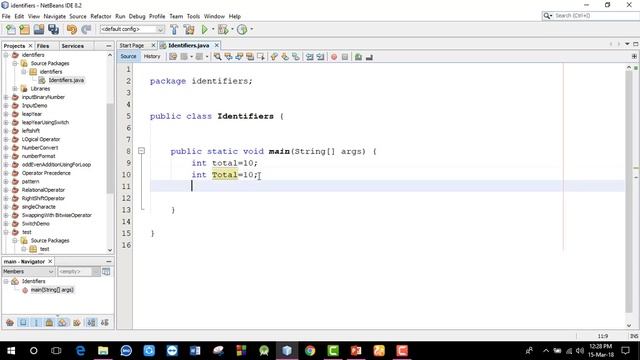Image resolution: width=640 pixels, height=360 pixels.
Task: Click the Redo toolbar icon
Action: pyautogui.click(x=86, y=29)
